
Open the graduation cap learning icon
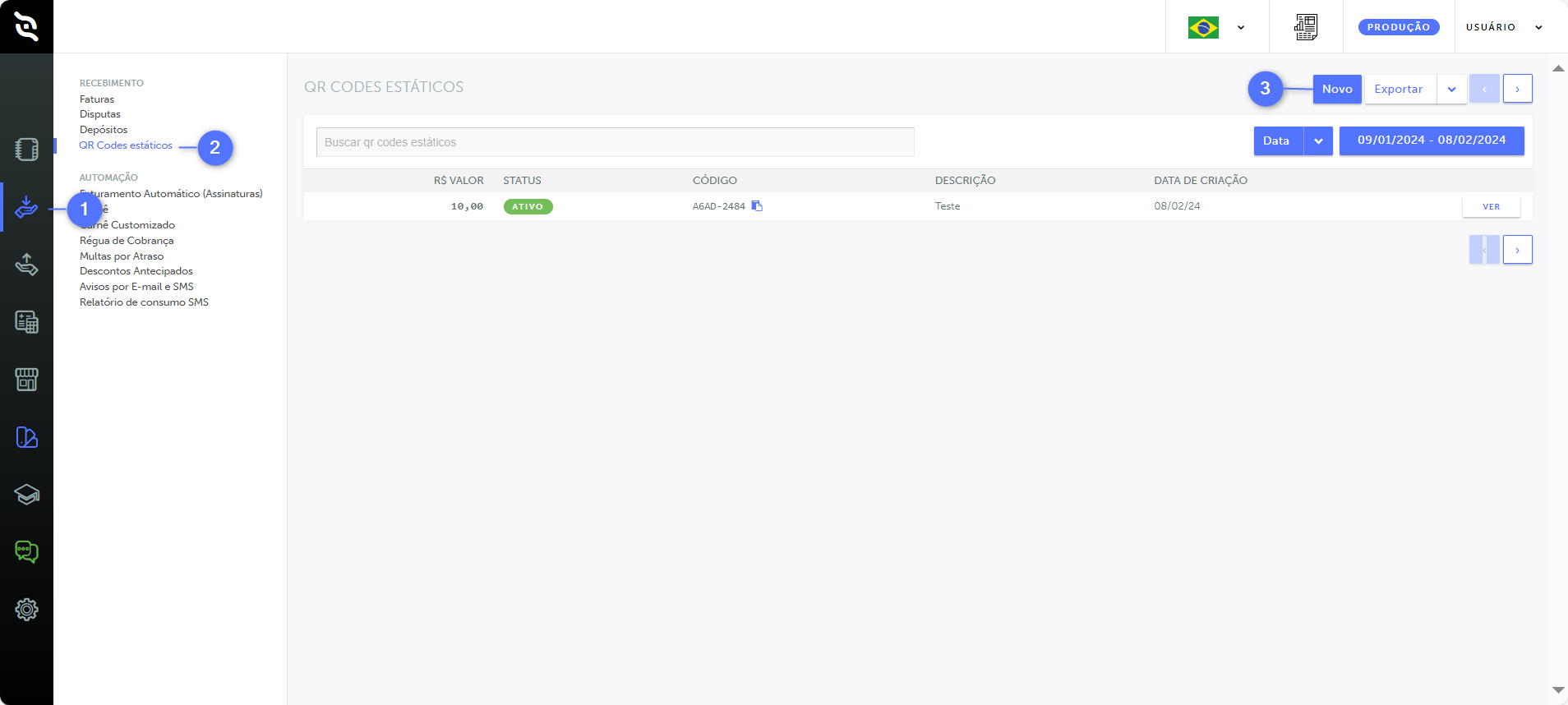pos(26,495)
